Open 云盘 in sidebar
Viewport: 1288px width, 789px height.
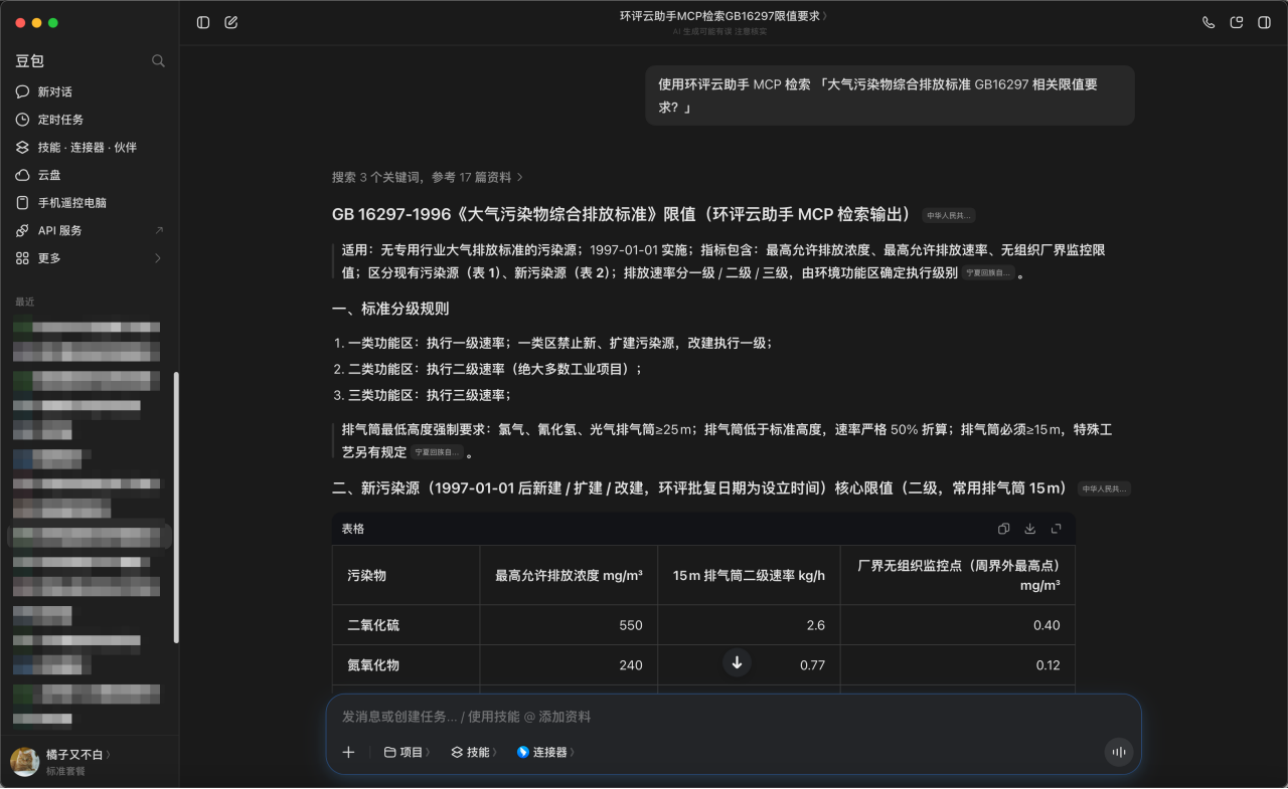click(89, 175)
